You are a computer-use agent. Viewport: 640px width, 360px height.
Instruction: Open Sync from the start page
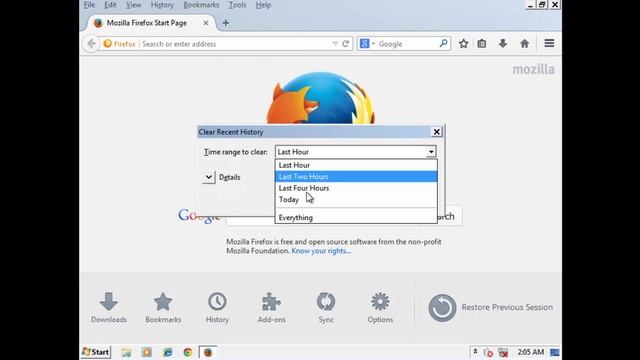coord(326,308)
